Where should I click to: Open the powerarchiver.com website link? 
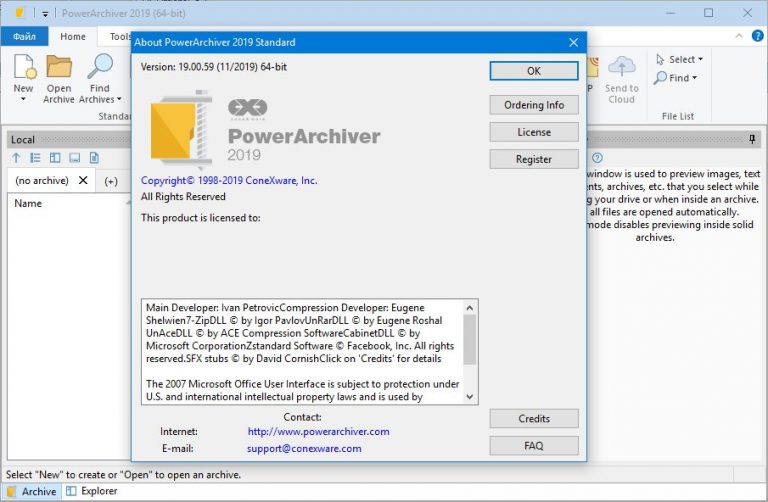(318, 431)
